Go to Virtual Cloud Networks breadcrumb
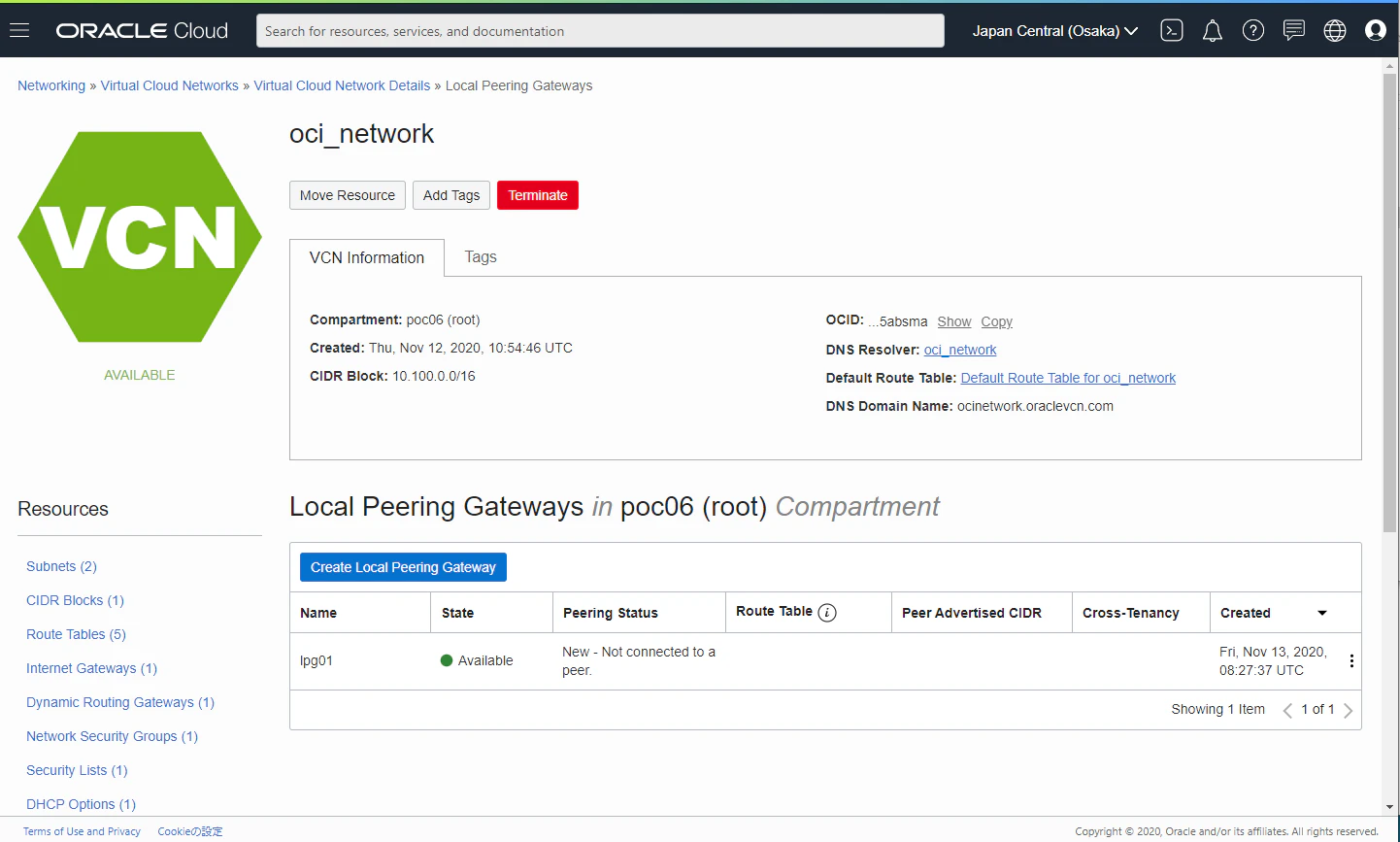This screenshot has height=842, width=1400. click(170, 85)
